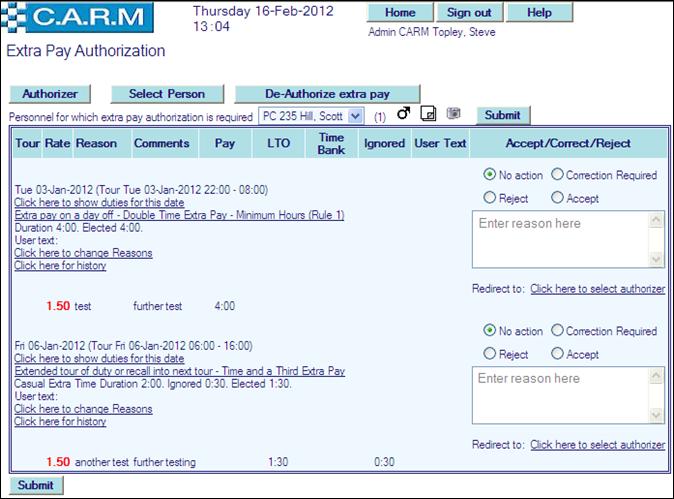Screen dimensions: 674x499
Task: Choose Accept for the 06-Jan-2012 entry
Action: coord(557,354)
